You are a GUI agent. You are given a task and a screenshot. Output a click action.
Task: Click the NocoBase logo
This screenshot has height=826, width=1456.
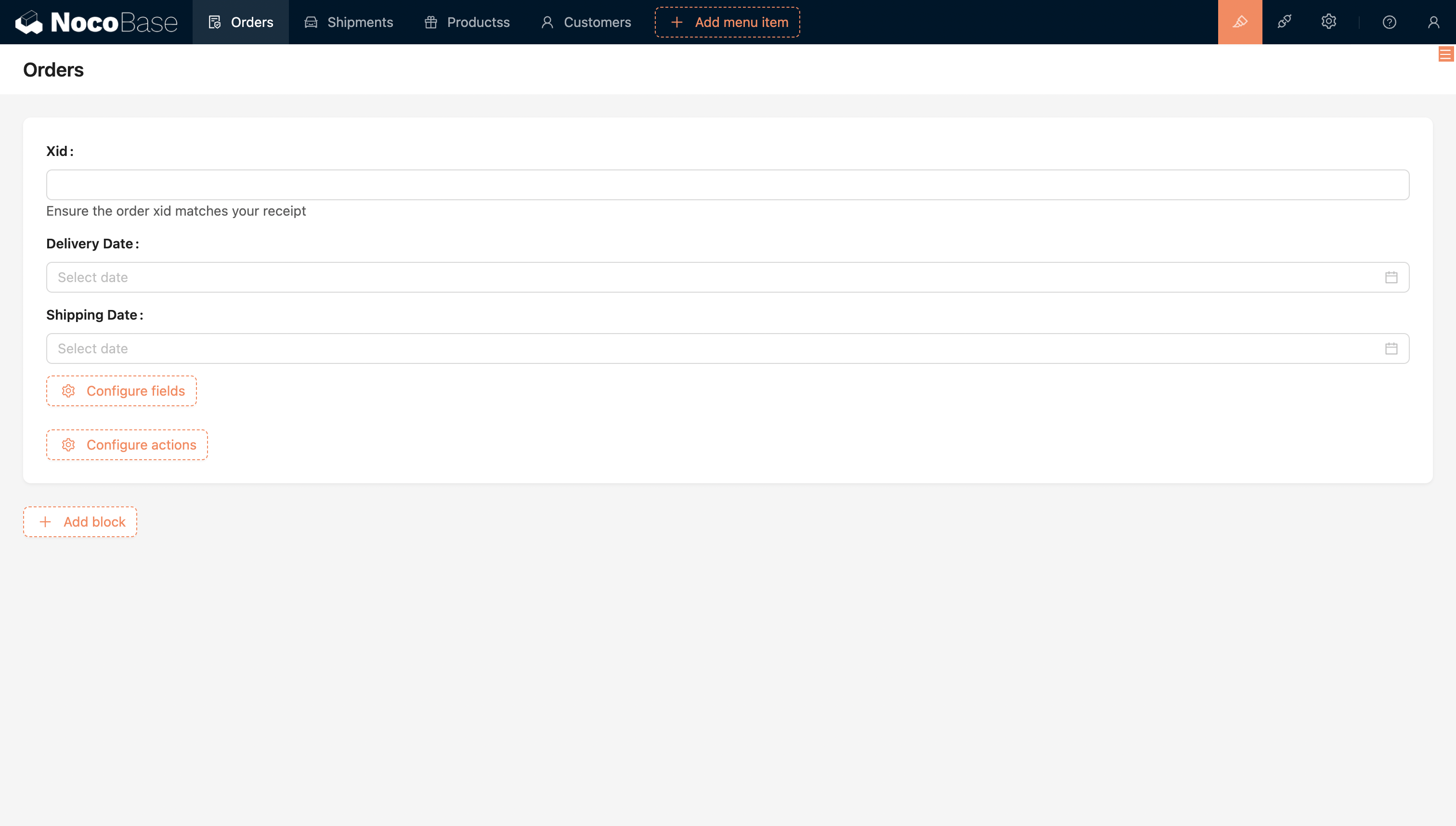click(x=96, y=22)
